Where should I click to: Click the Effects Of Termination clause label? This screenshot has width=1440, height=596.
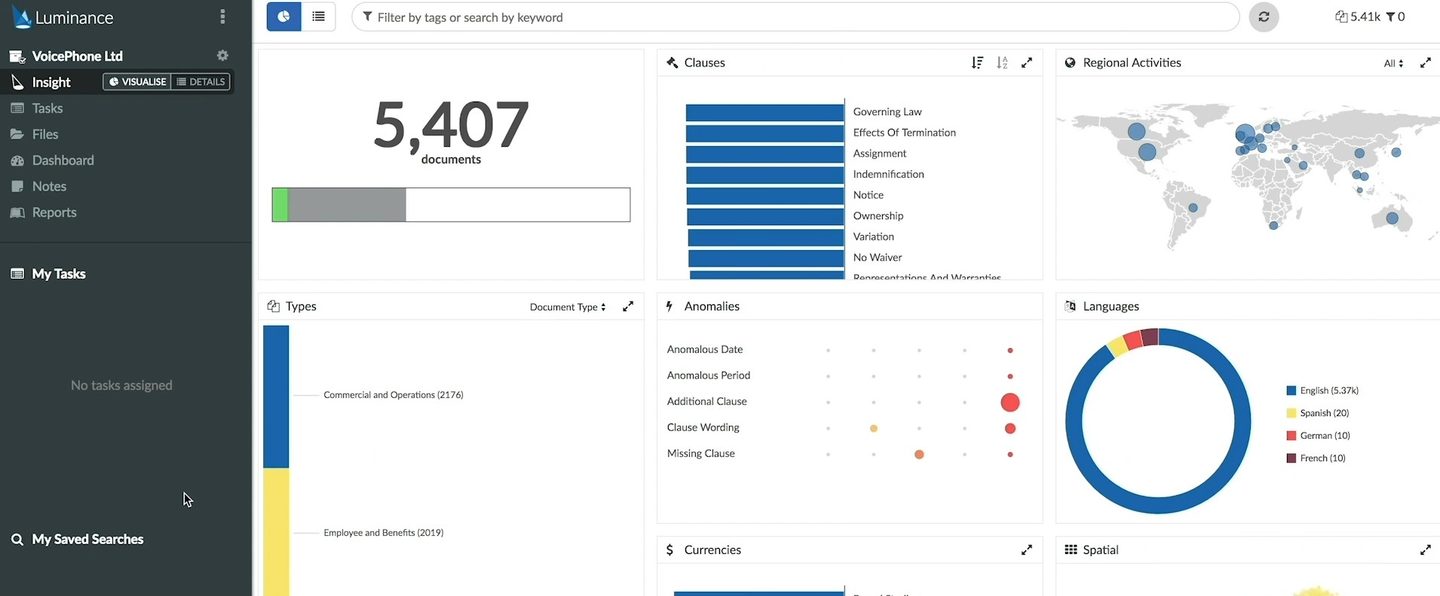[904, 132]
